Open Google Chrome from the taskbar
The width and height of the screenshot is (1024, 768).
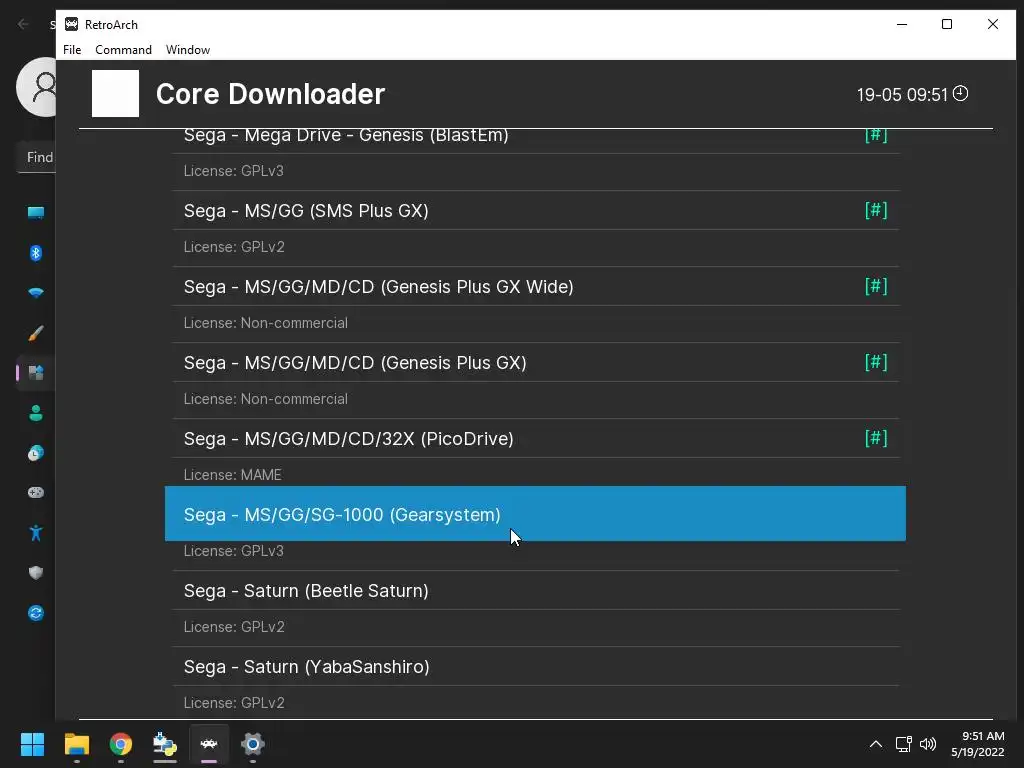coord(121,744)
